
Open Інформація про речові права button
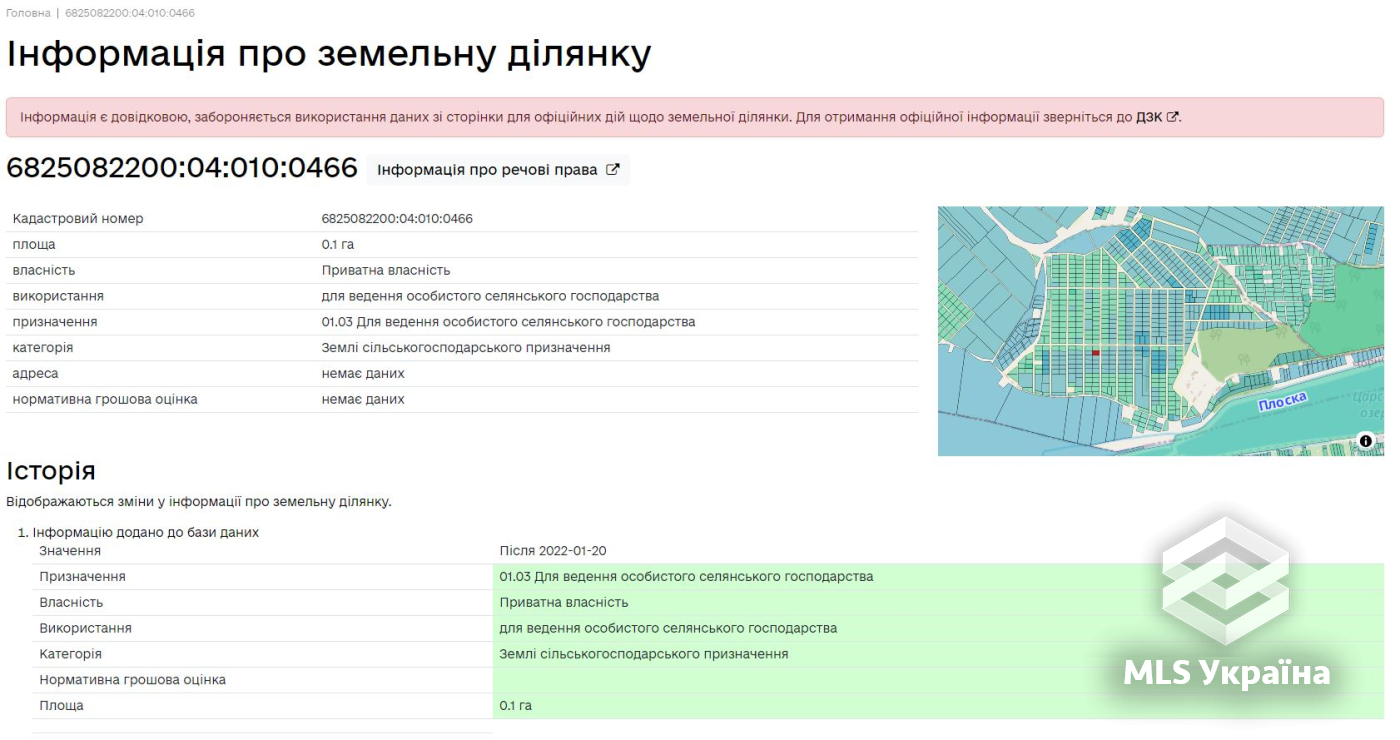(x=498, y=170)
